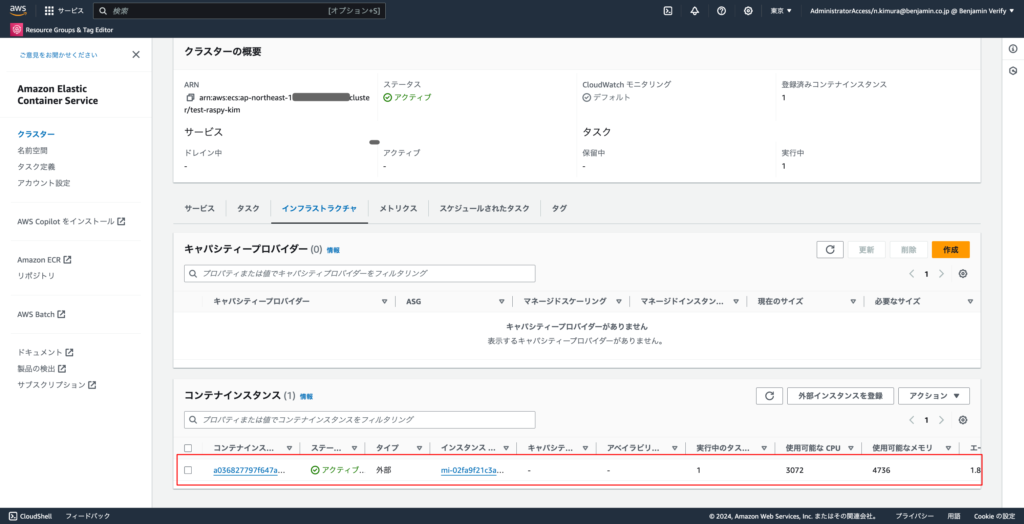This screenshot has width=1024, height=524.
Task: Open container instance a036827797f647a link
Action: [x=249, y=470]
